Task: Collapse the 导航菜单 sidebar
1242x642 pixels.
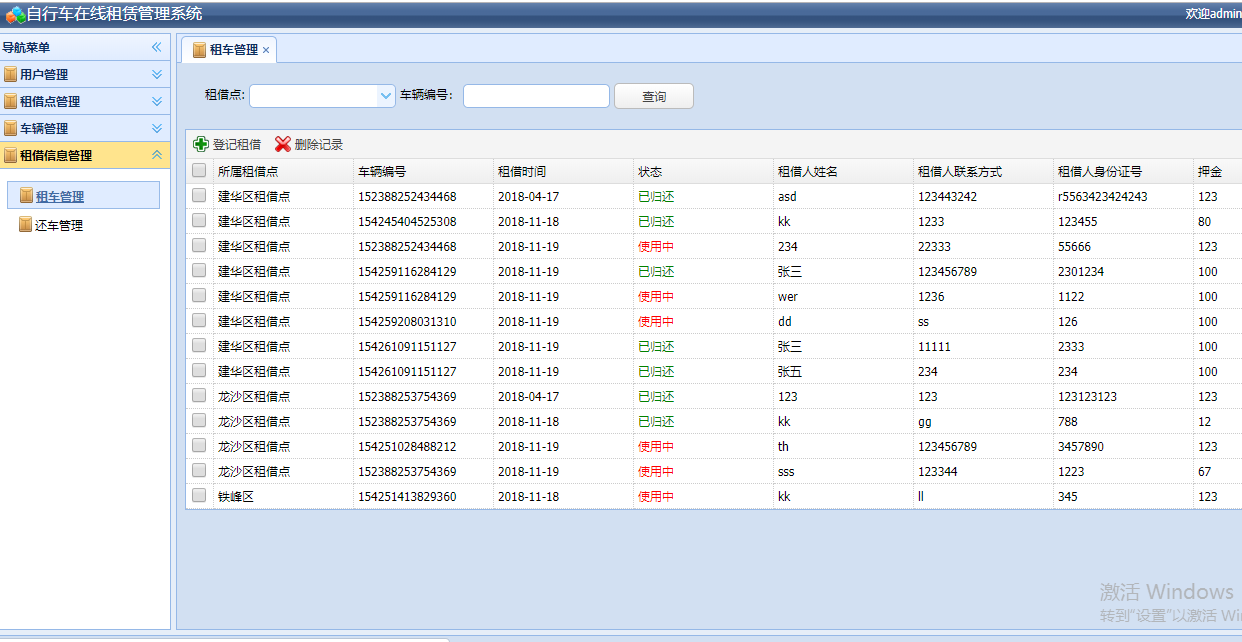Action: pos(157,47)
